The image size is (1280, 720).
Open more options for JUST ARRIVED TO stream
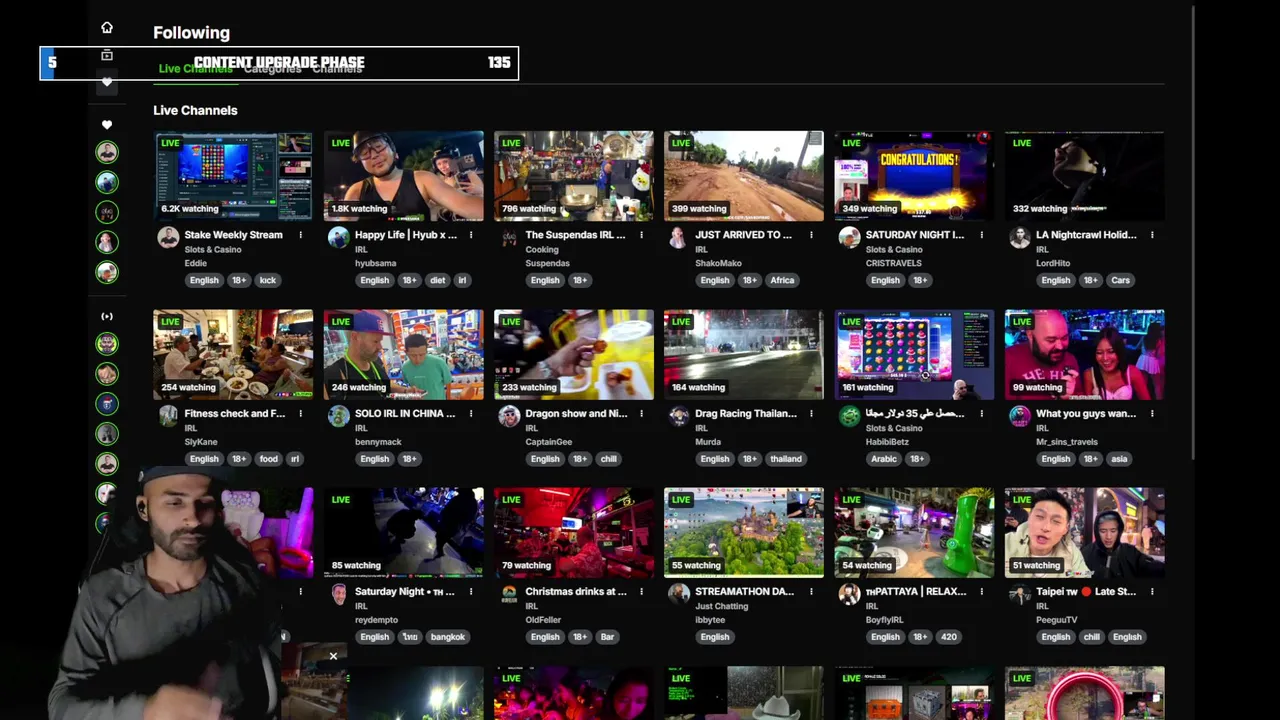(811, 235)
